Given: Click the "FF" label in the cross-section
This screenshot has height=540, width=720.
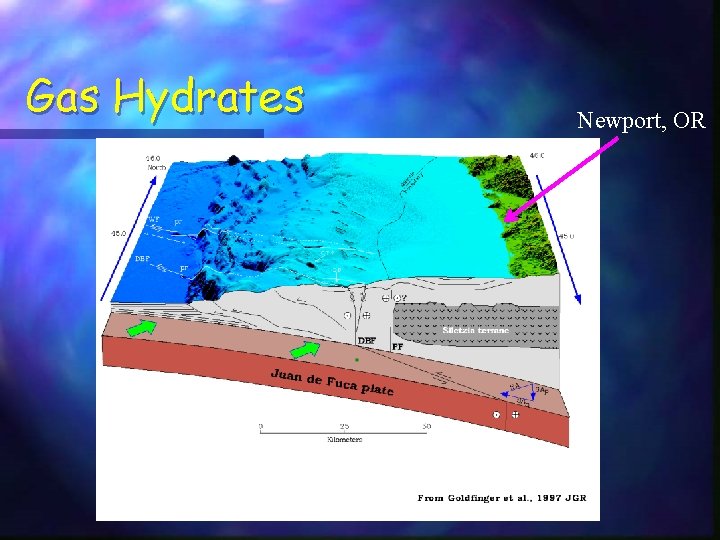Looking at the screenshot, I should click(398, 347).
